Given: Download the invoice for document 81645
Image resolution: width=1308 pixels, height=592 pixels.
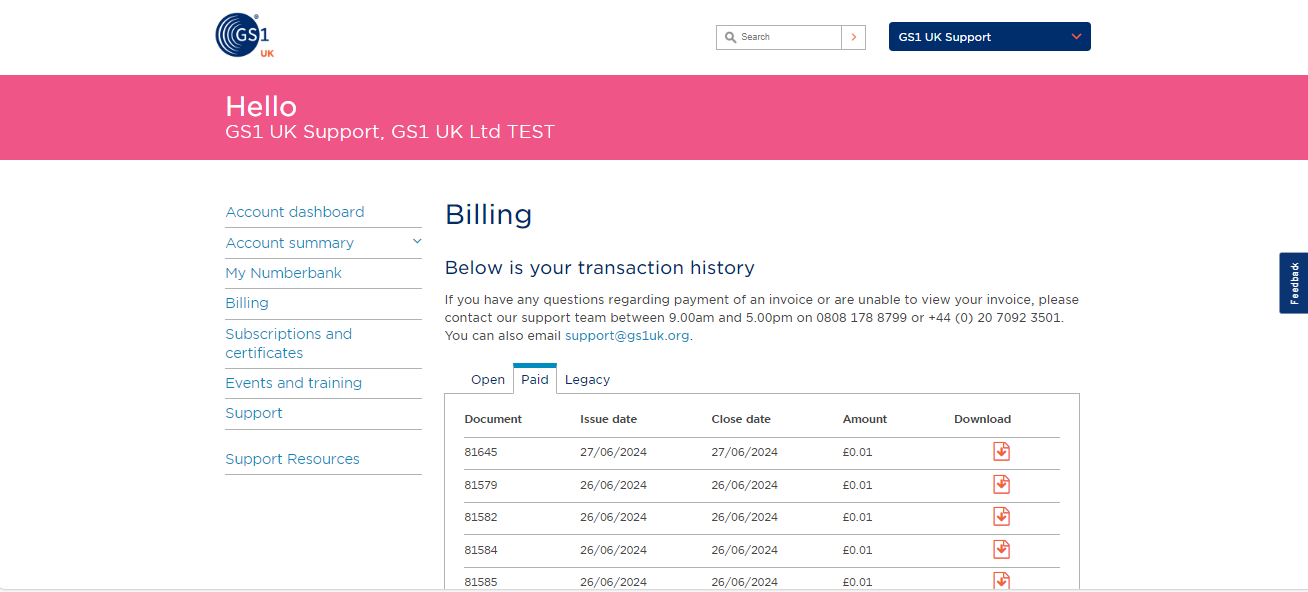Looking at the screenshot, I should pyautogui.click(x=1001, y=451).
